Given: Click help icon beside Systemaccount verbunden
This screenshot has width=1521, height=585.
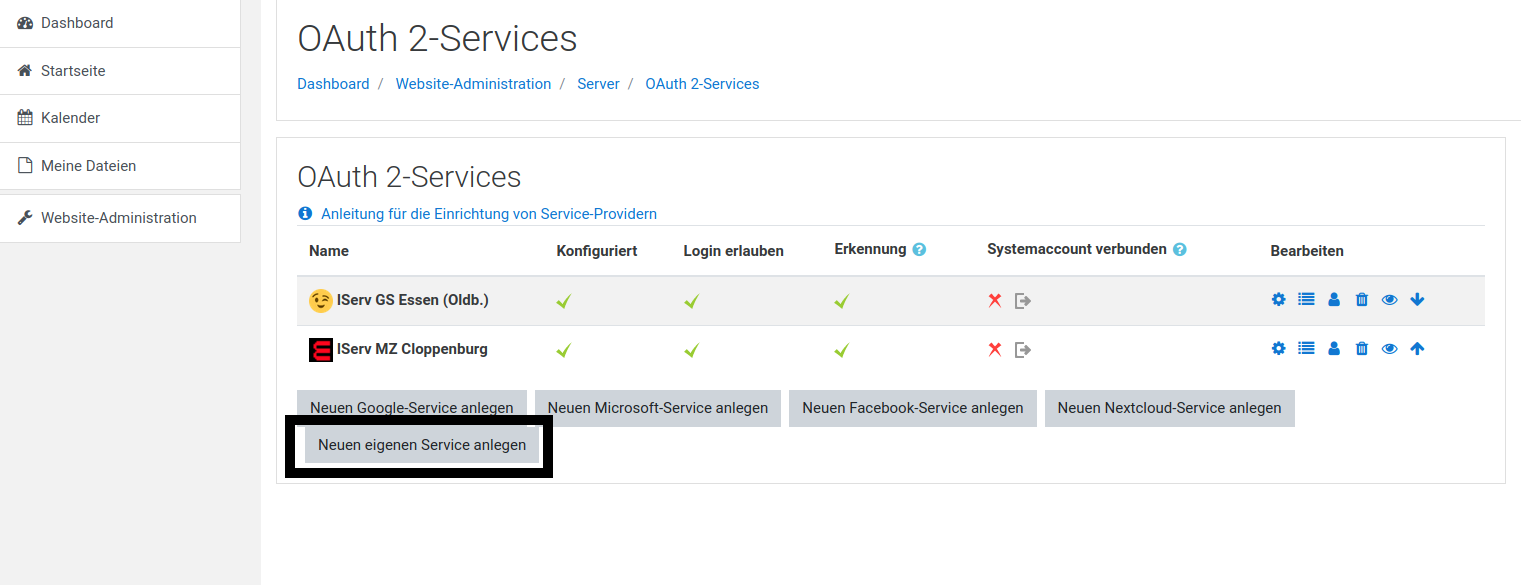Looking at the screenshot, I should tap(1180, 250).
